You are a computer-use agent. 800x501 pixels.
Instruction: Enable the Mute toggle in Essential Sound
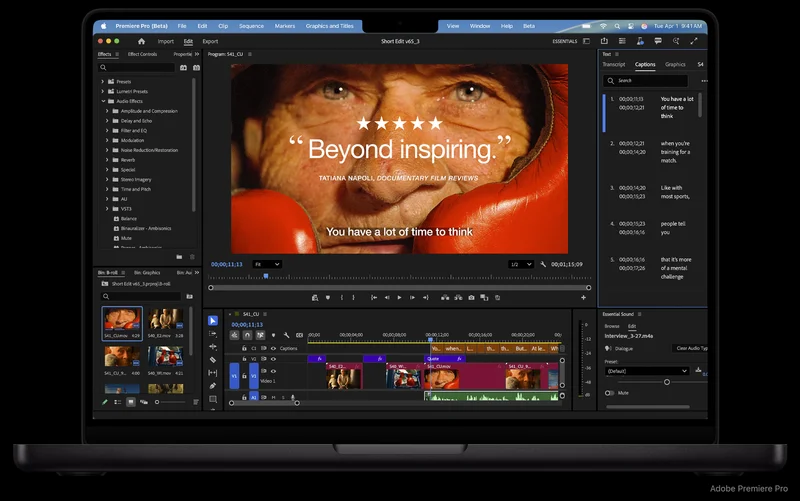pos(610,393)
